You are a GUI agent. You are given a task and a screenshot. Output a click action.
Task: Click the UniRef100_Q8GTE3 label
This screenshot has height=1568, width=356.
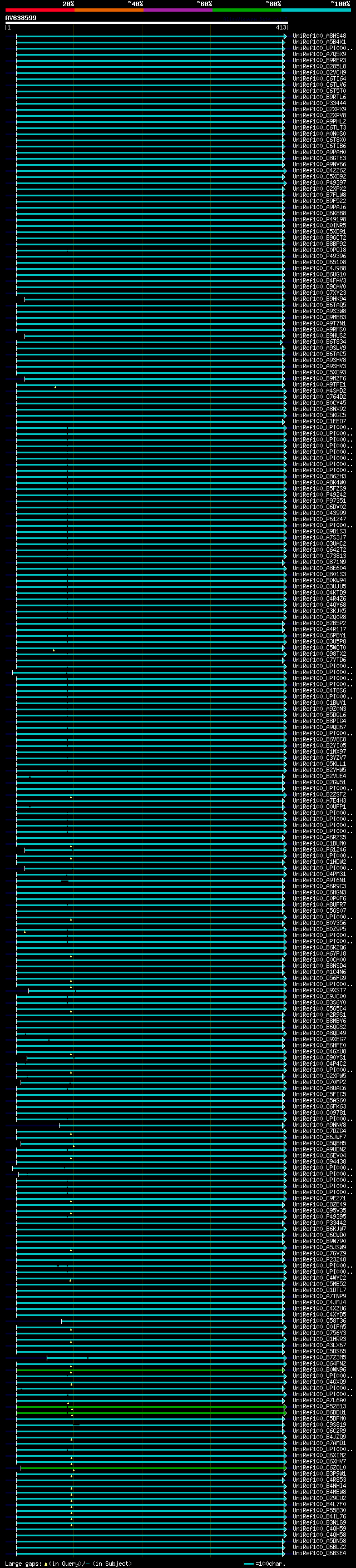pyautogui.click(x=319, y=159)
